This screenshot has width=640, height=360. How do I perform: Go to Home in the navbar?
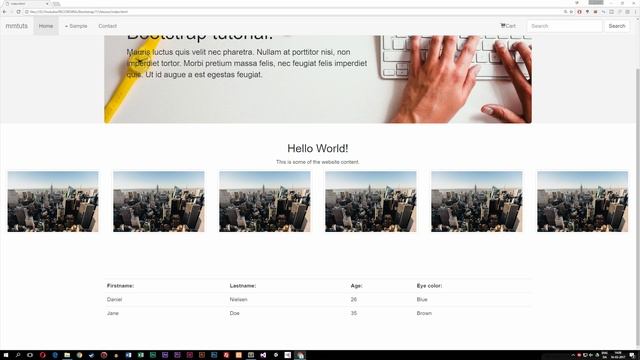[x=46, y=26]
